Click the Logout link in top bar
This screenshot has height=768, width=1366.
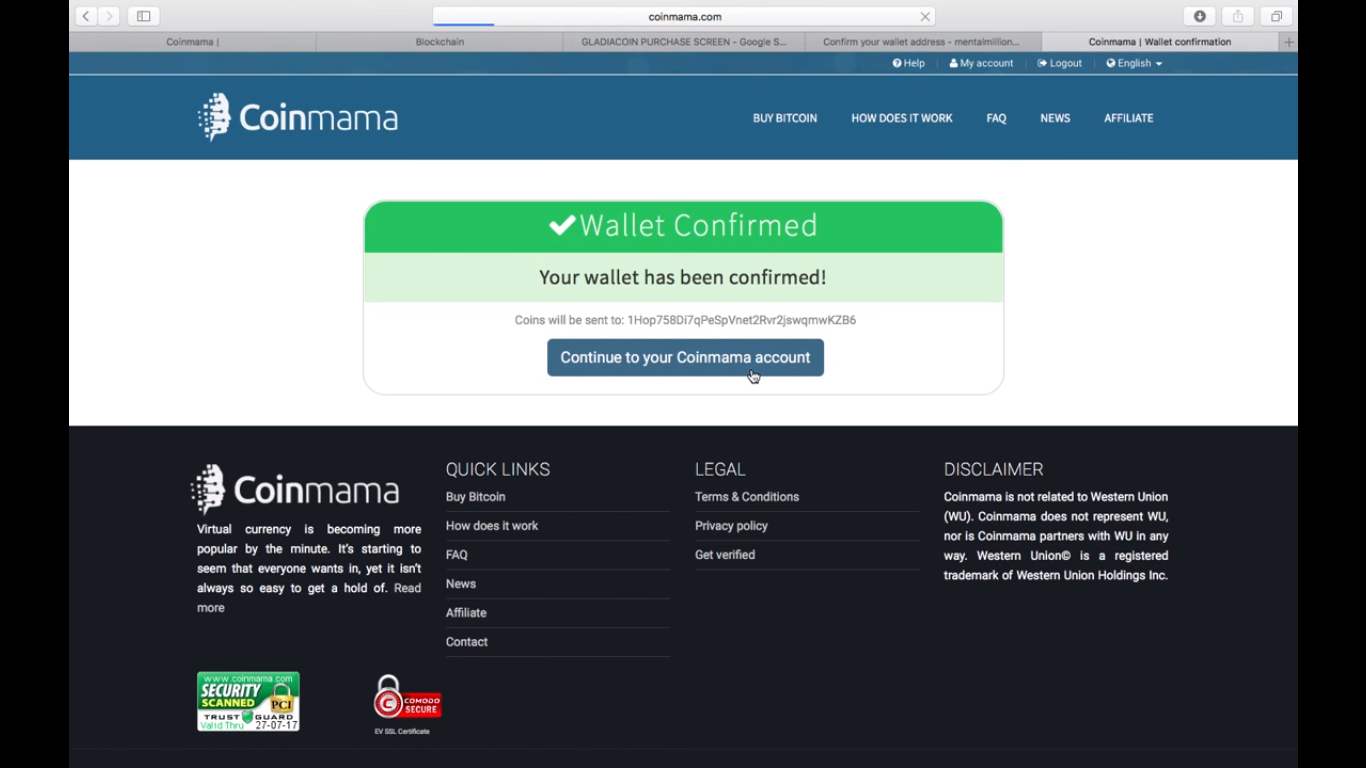(x=1060, y=63)
